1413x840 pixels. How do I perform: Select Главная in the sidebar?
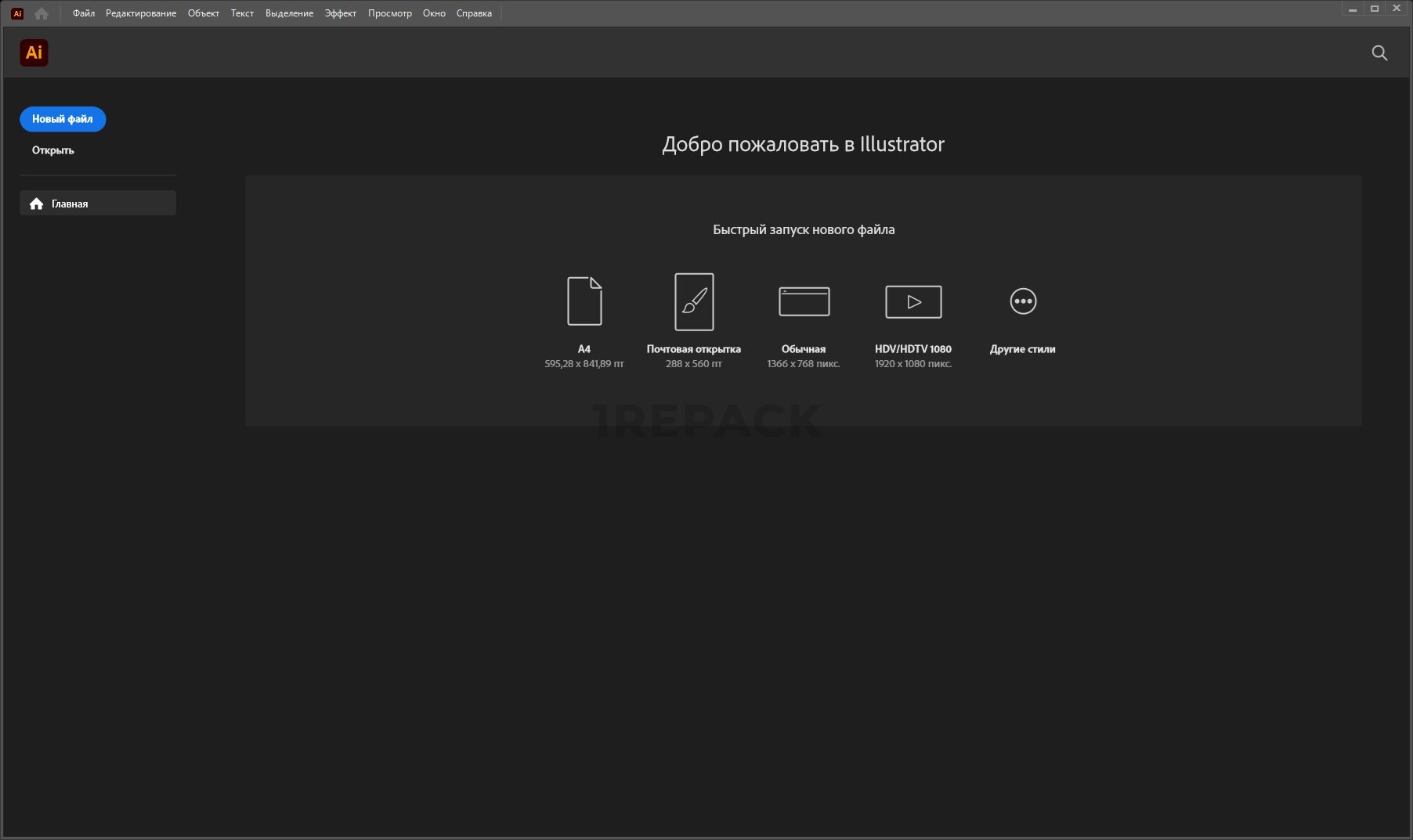pyautogui.click(x=98, y=204)
